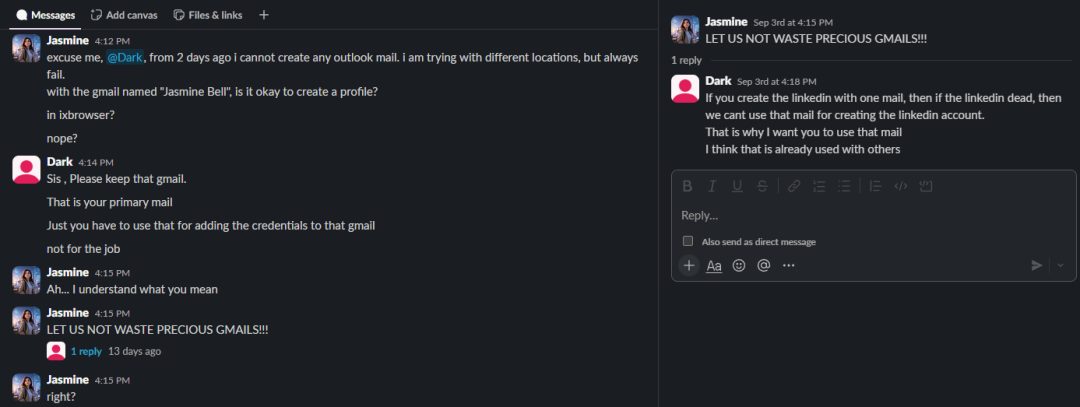Open the more options ellipsis in composer
This screenshot has width=1080, height=407.
click(789, 265)
